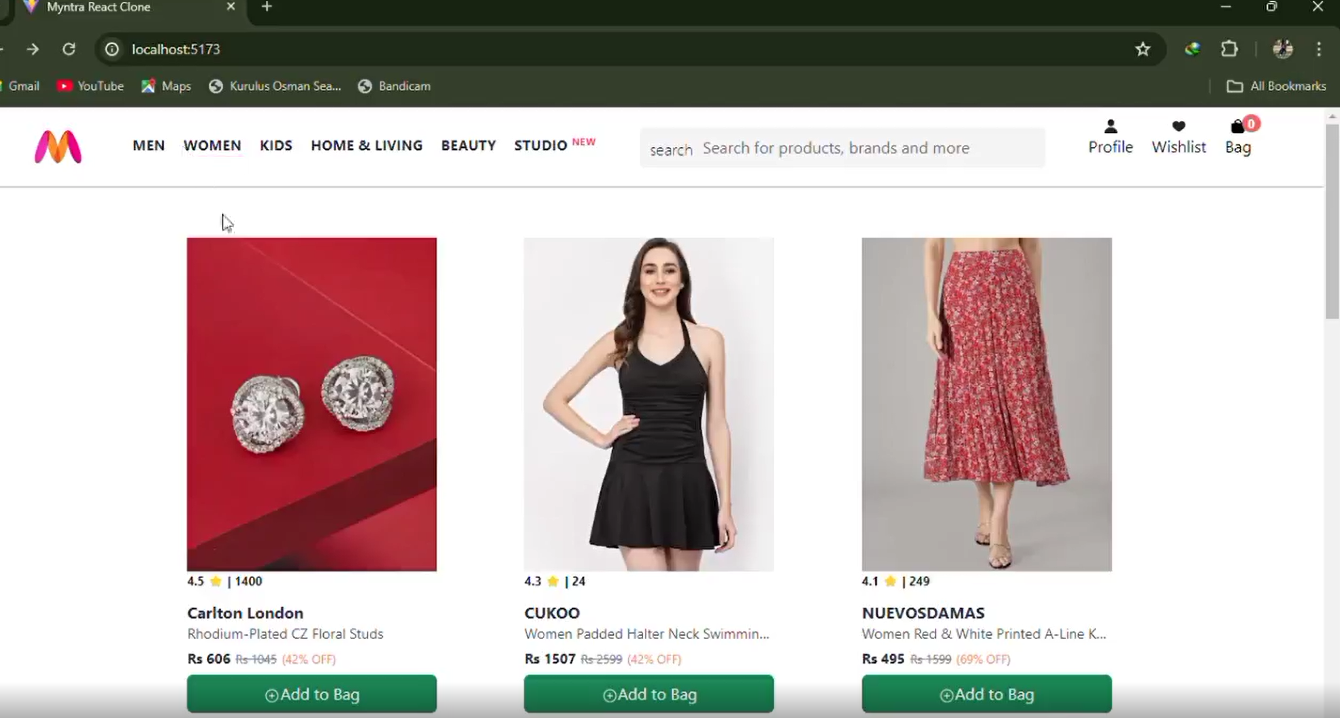Click the Myntra logo

coord(57,146)
